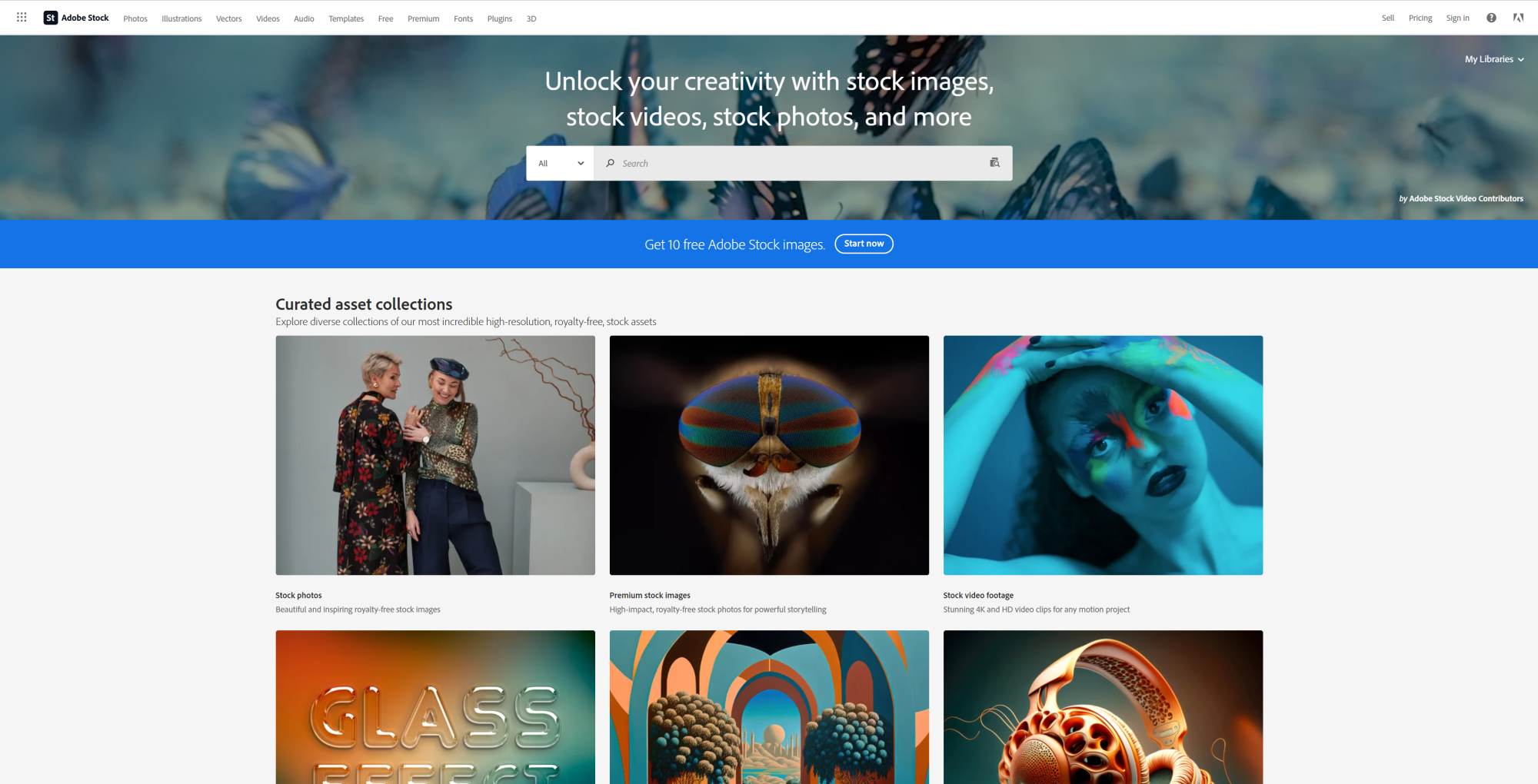Click into the Search input field
Image resolution: width=1538 pixels, height=784 pixels.
[x=803, y=163]
